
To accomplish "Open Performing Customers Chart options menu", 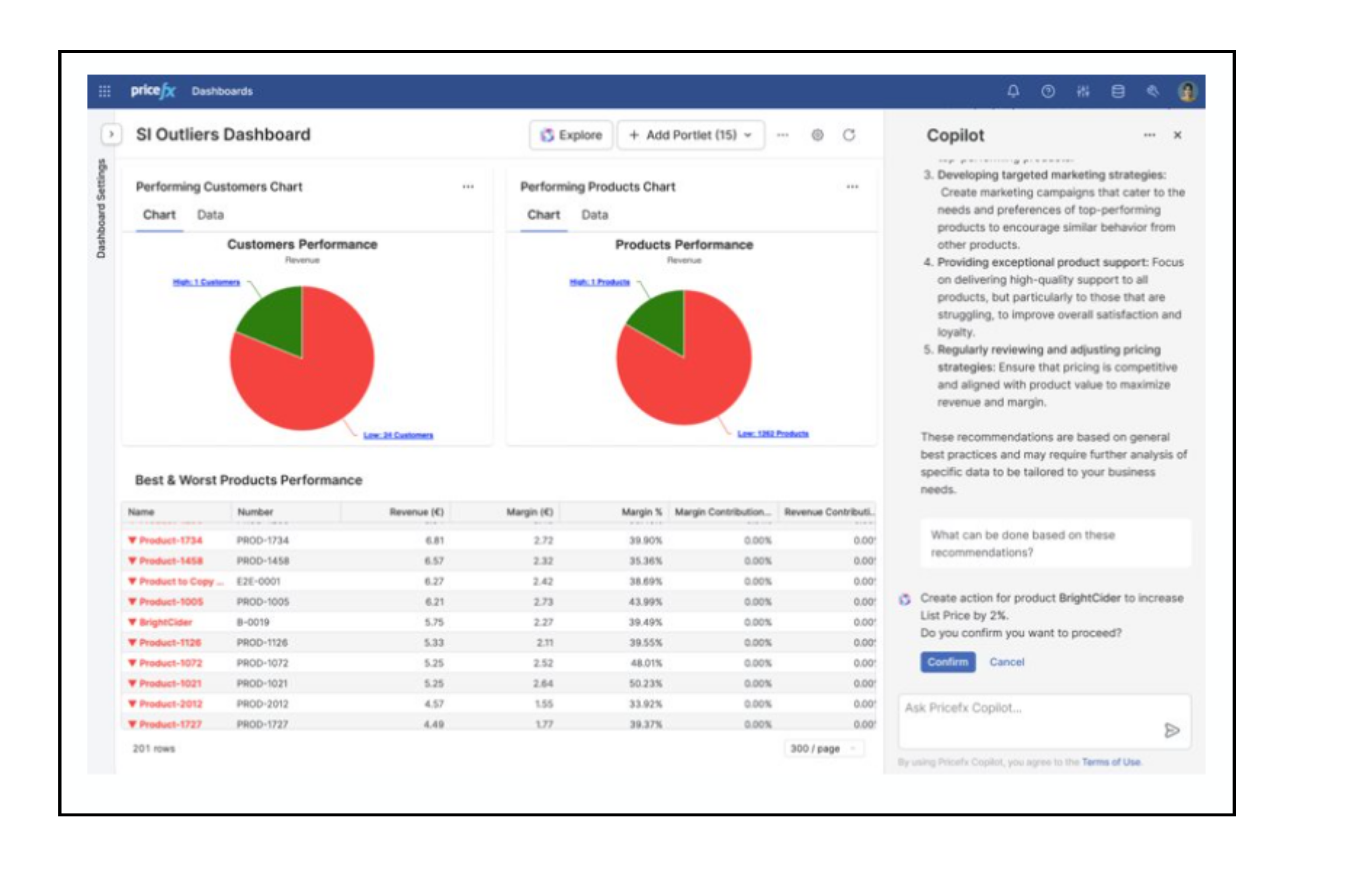I will point(468,187).
